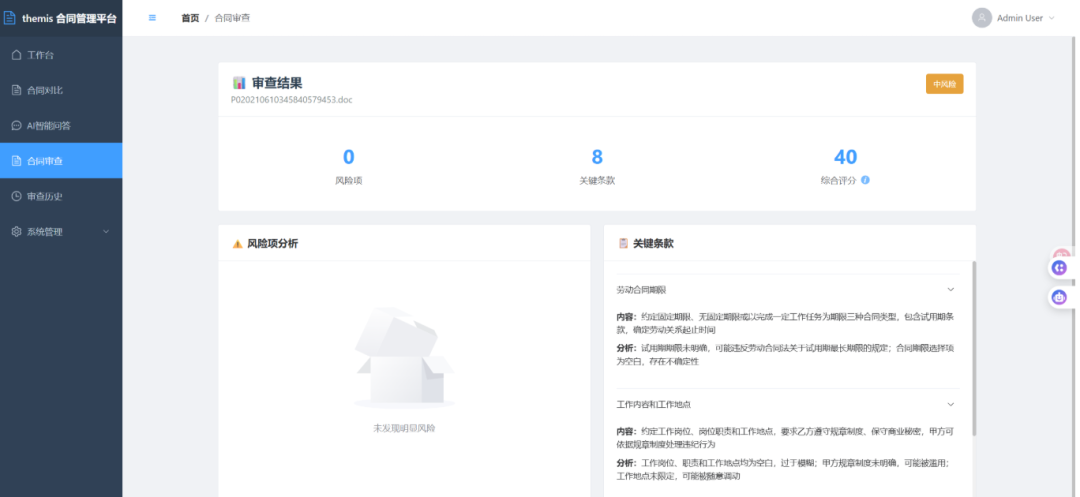Click the clipboard icon beside 关键条款
Image resolution: width=1080 pixels, height=497 pixels.
click(623, 244)
